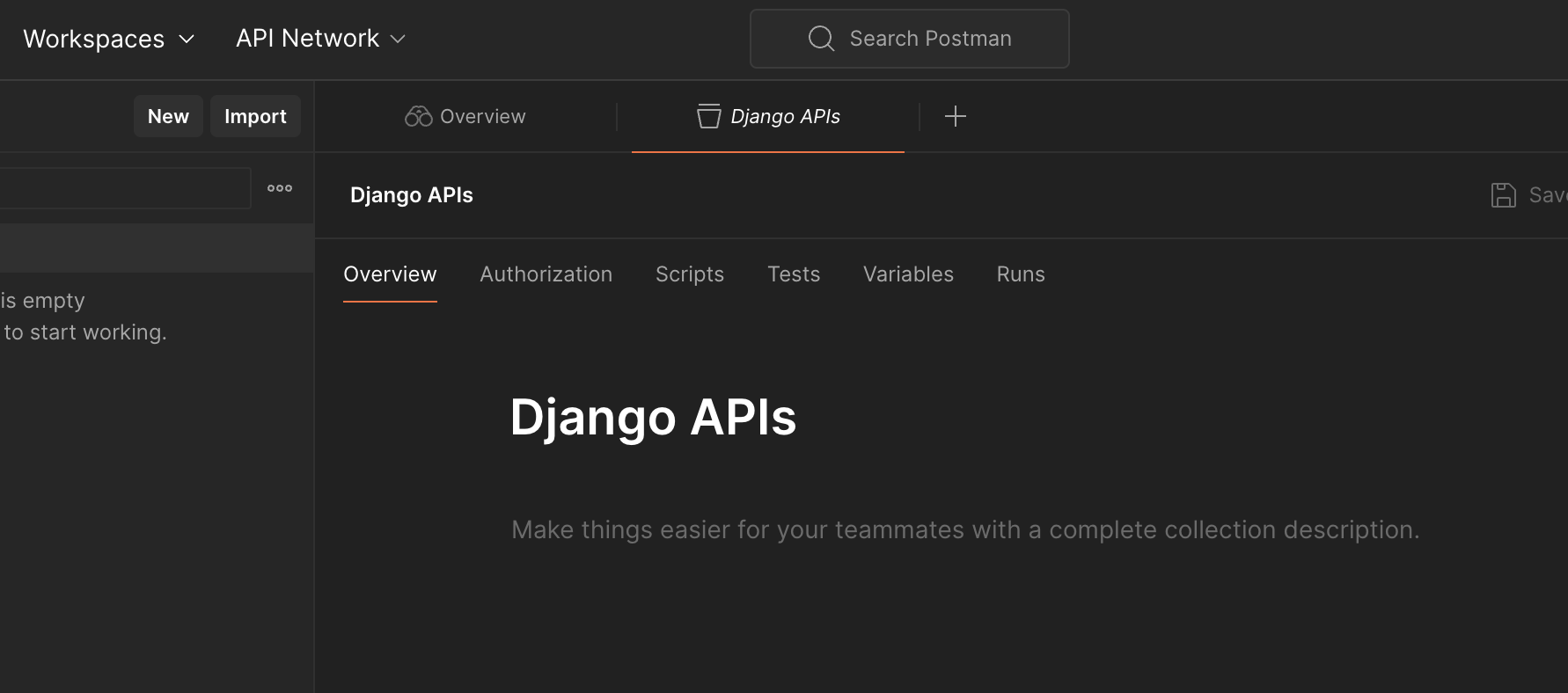Click the large Django APIs title

pos(653,417)
